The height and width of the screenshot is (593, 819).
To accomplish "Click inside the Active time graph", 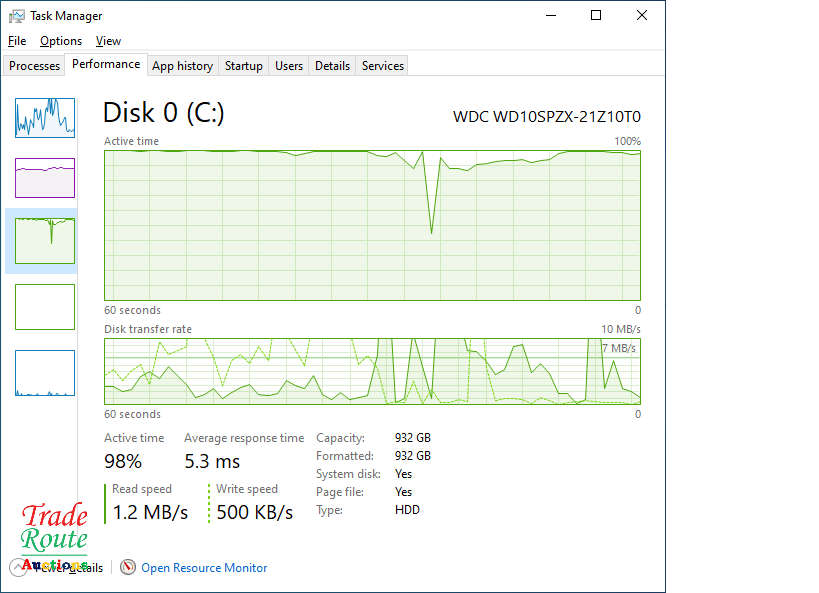I will (372, 225).
